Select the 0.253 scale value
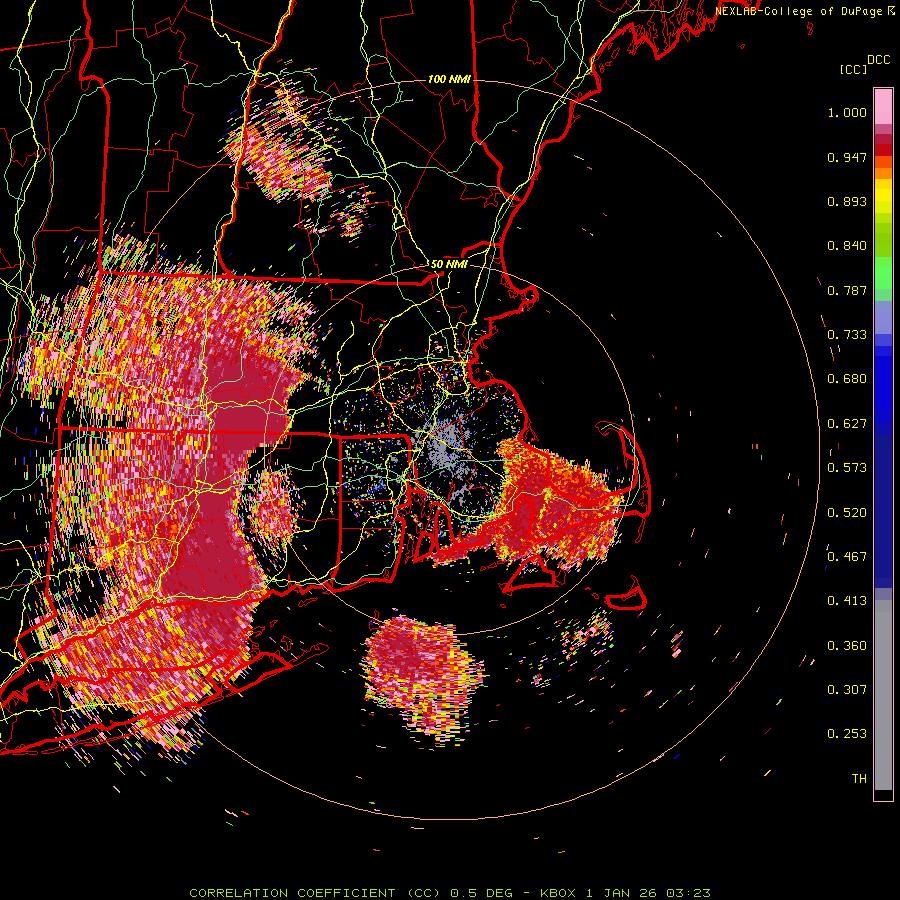900x900 pixels. coord(847,734)
